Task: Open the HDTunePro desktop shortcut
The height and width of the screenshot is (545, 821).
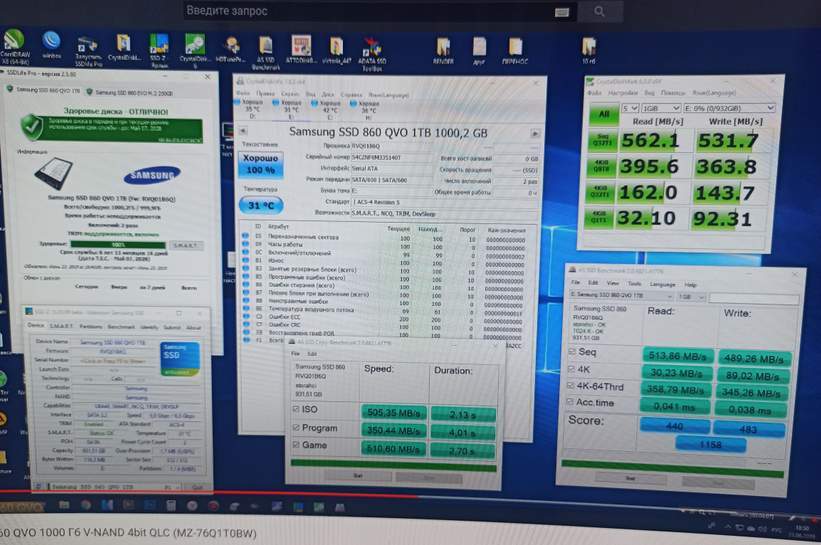Action: [x=230, y=48]
